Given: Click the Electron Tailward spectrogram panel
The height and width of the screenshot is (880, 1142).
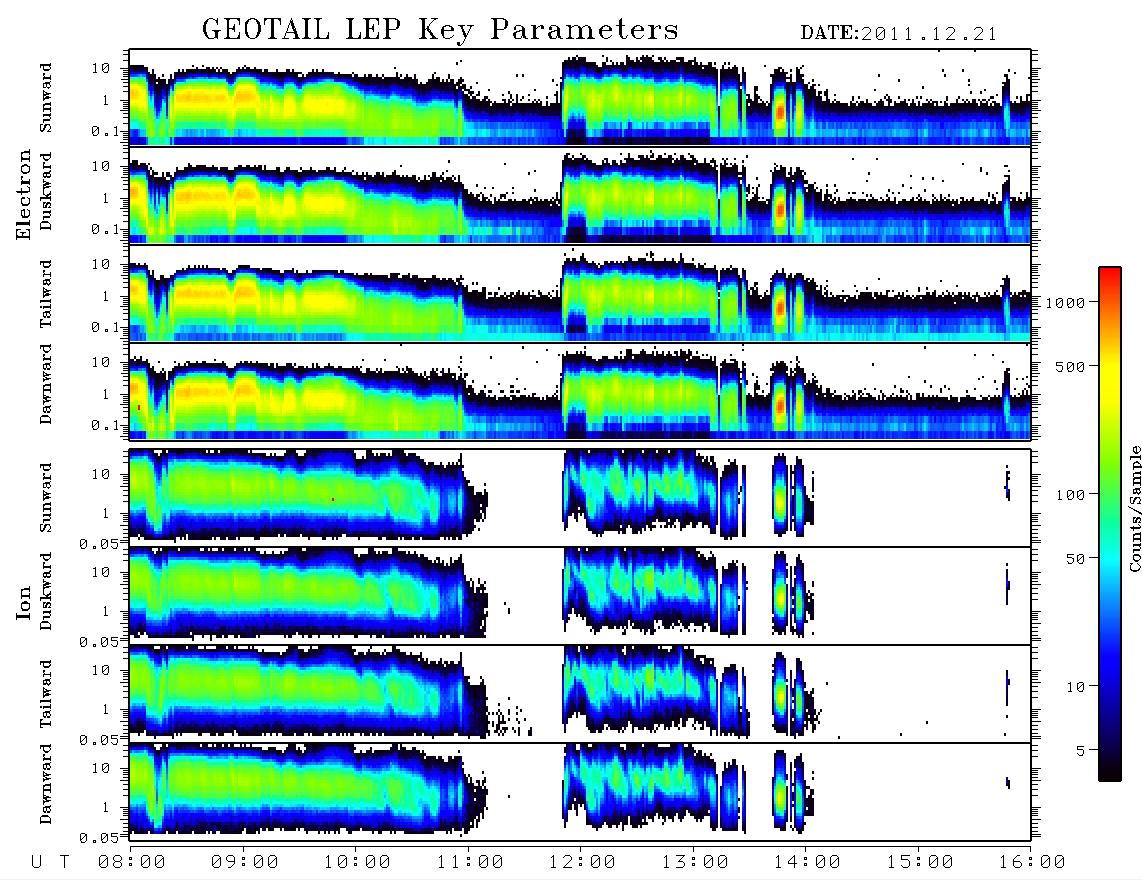Looking at the screenshot, I should (580, 294).
